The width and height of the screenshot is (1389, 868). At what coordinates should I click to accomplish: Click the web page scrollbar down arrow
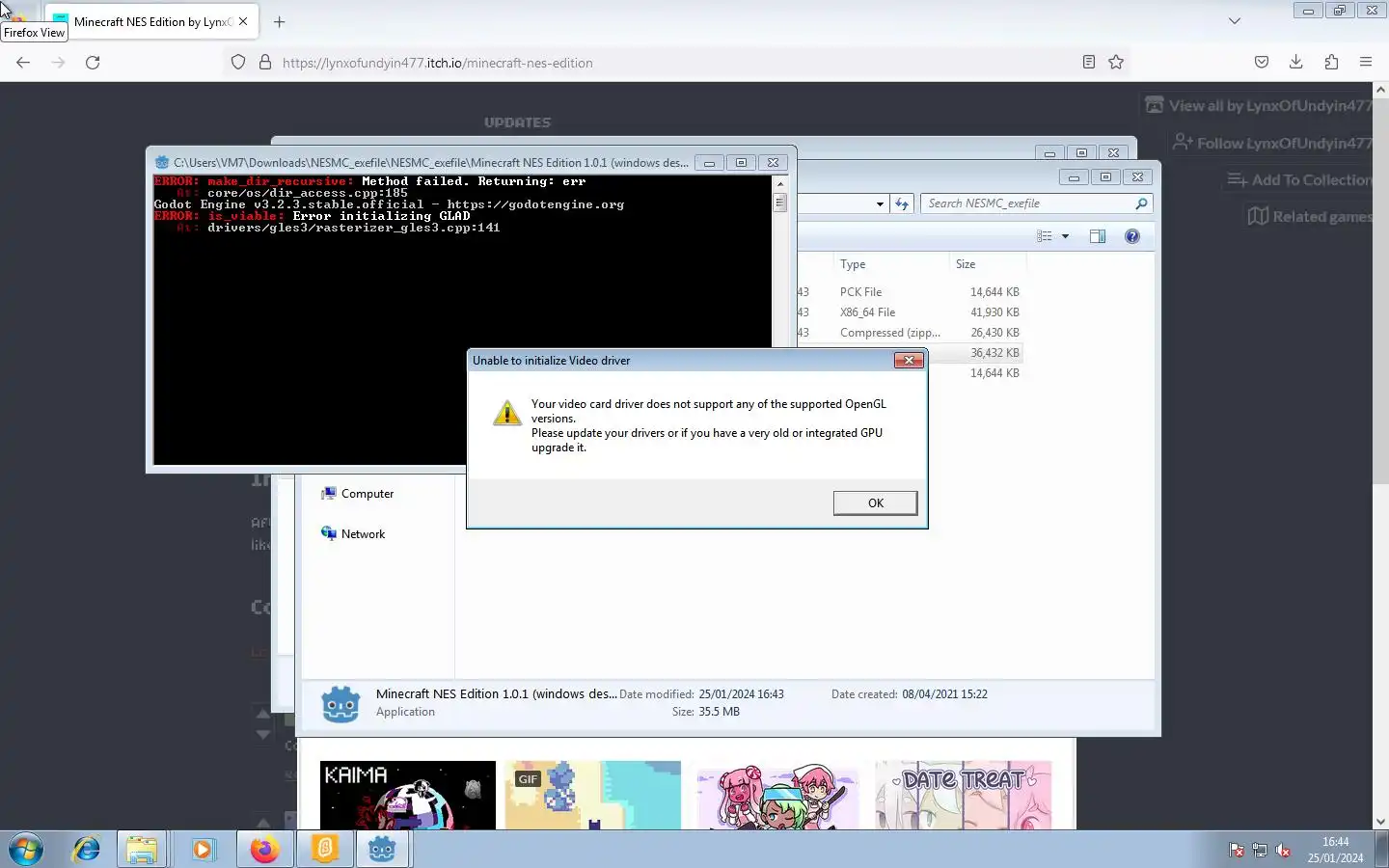pyautogui.click(x=1380, y=821)
